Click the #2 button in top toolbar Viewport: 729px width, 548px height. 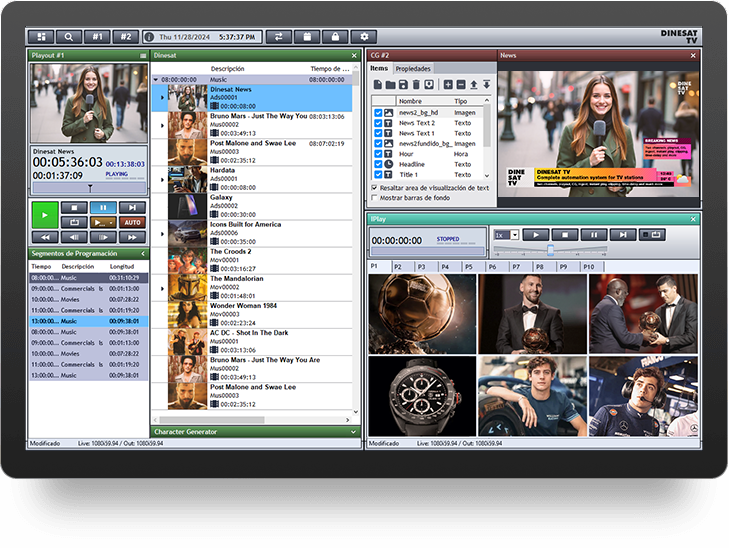[125, 36]
